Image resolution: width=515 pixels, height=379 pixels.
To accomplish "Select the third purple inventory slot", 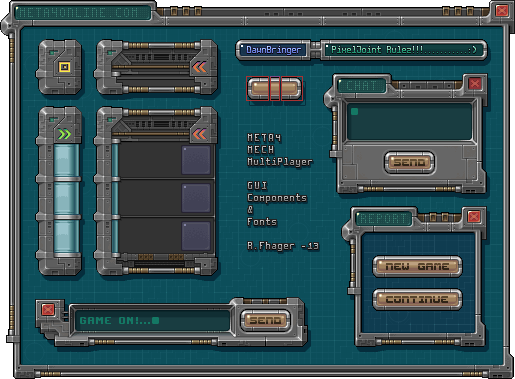I will [x=196, y=236].
